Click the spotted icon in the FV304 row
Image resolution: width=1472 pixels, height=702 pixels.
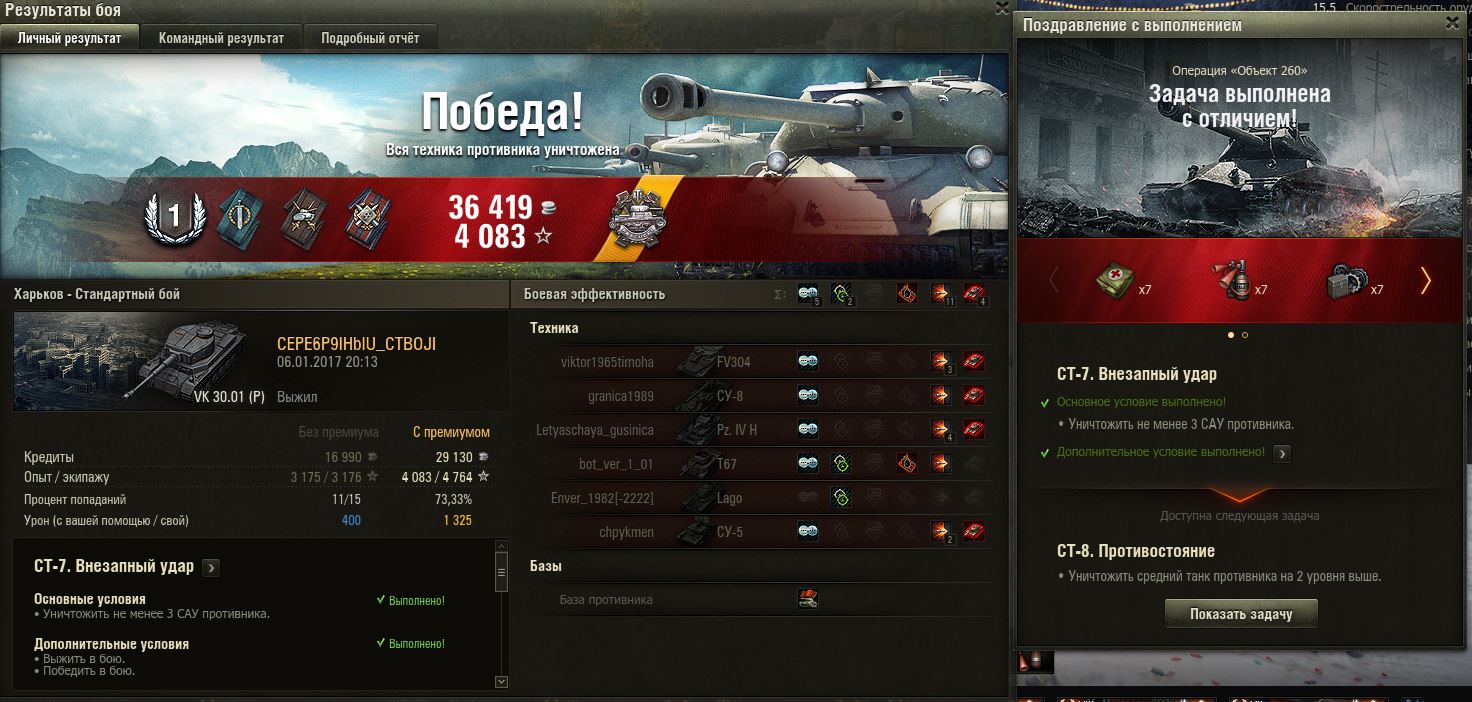point(808,362)
